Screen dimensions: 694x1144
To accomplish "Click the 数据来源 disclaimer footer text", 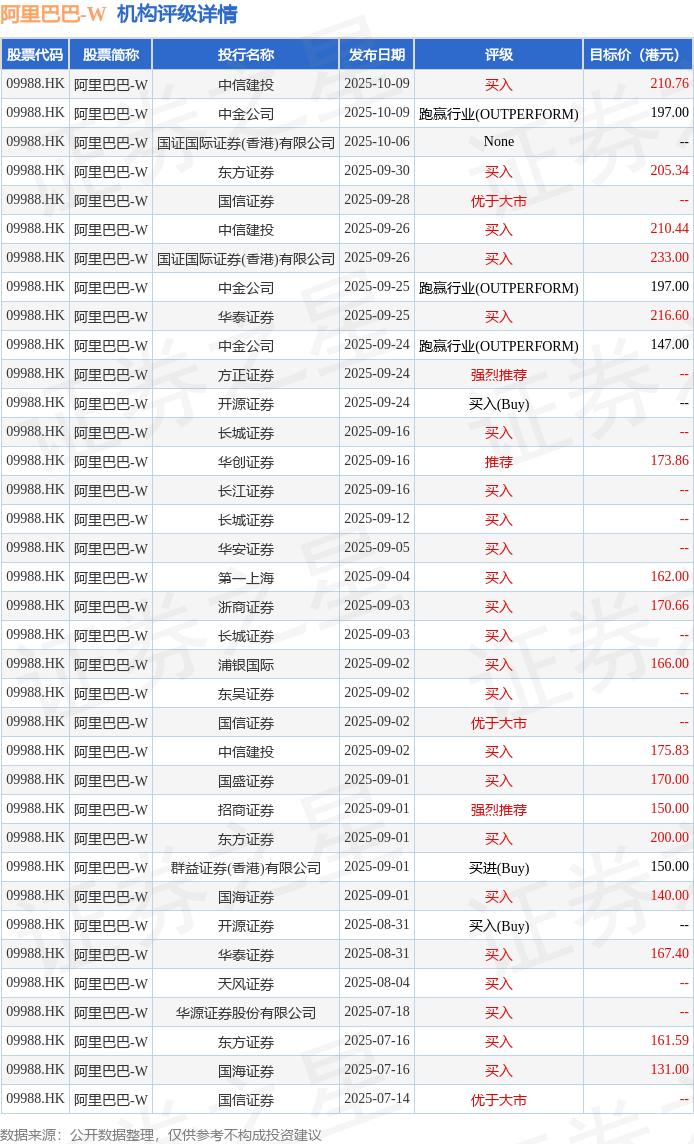I will click(161, 1135).
